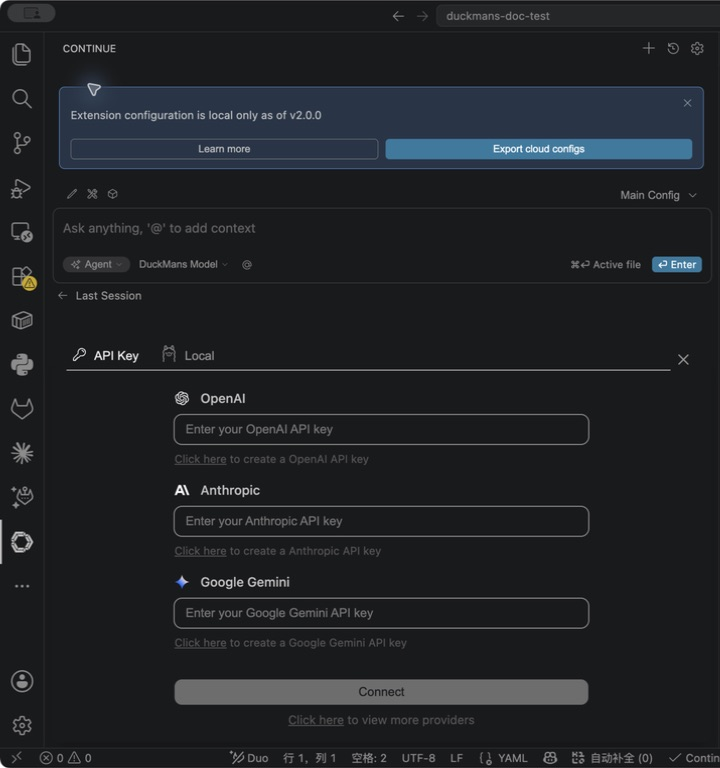Click Active file option in input bar
Image resolution: width=720 pixels, height=768 pixels.
coord(605,264)
